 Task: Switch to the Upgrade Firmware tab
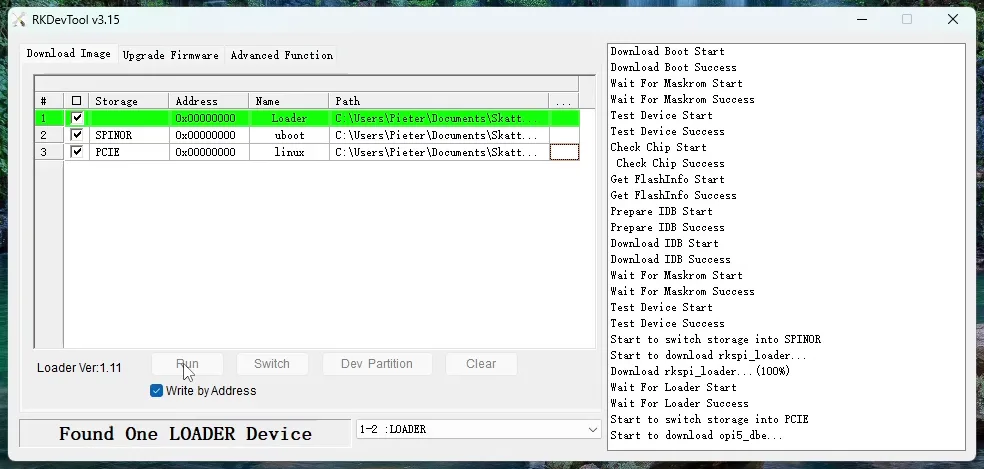(170, 55)
